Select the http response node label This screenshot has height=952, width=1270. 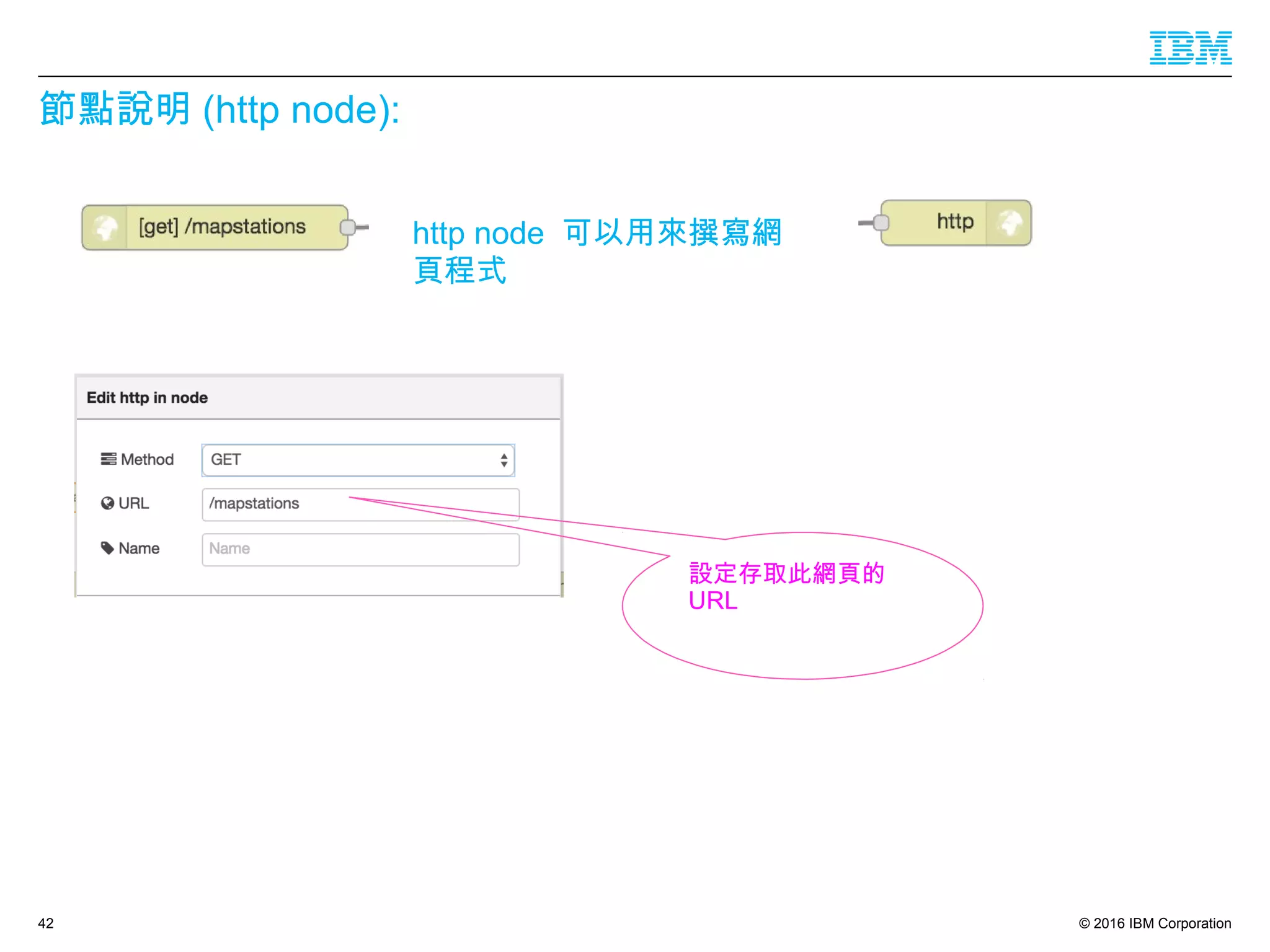click(955, 221)
